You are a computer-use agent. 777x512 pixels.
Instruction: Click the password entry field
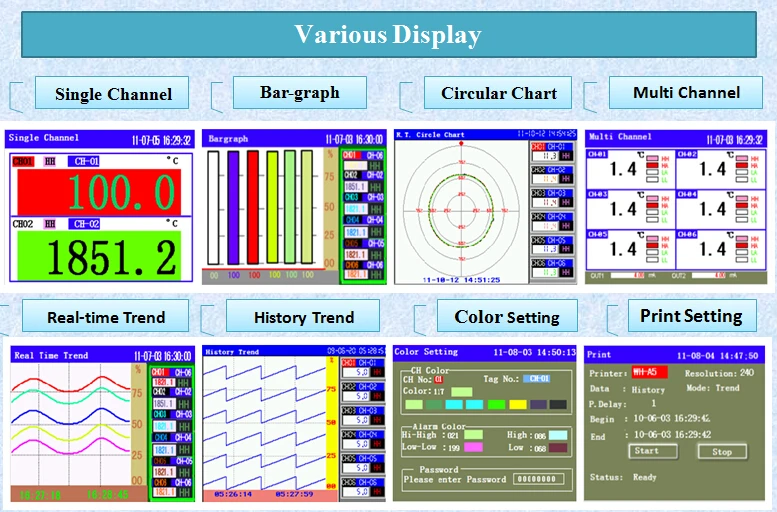point(539,479)
